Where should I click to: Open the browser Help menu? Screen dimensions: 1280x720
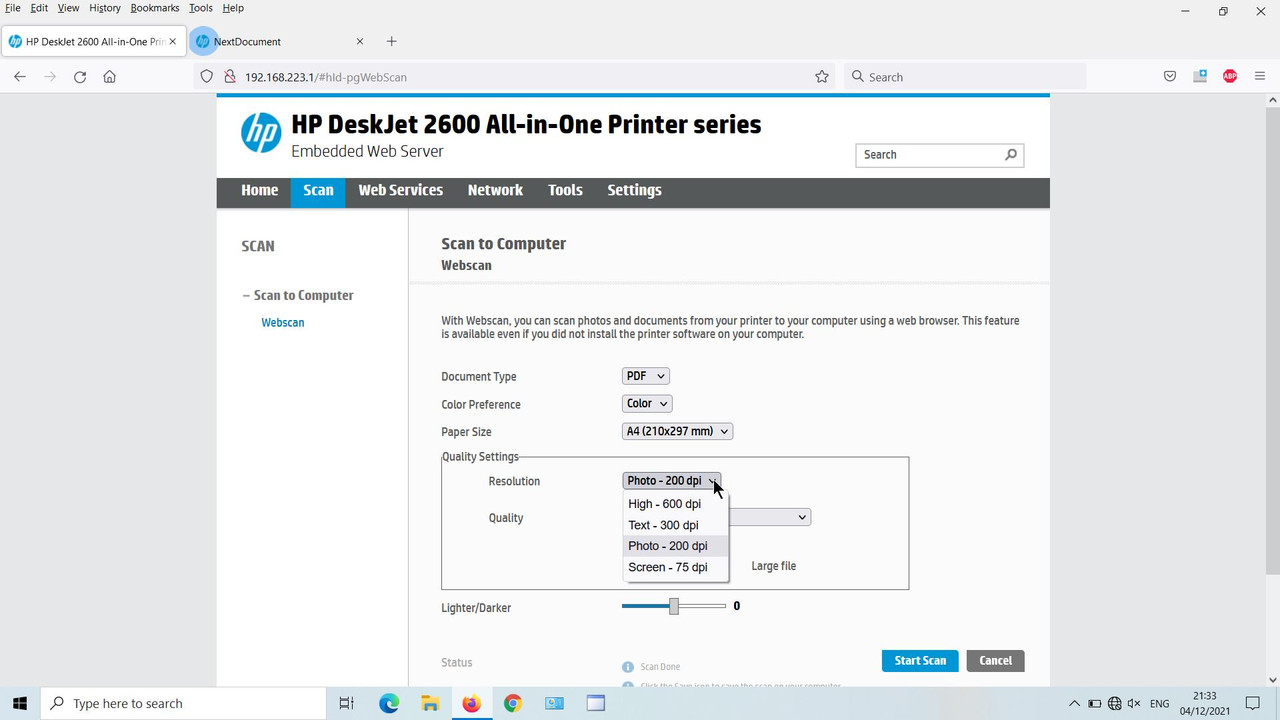233,8
